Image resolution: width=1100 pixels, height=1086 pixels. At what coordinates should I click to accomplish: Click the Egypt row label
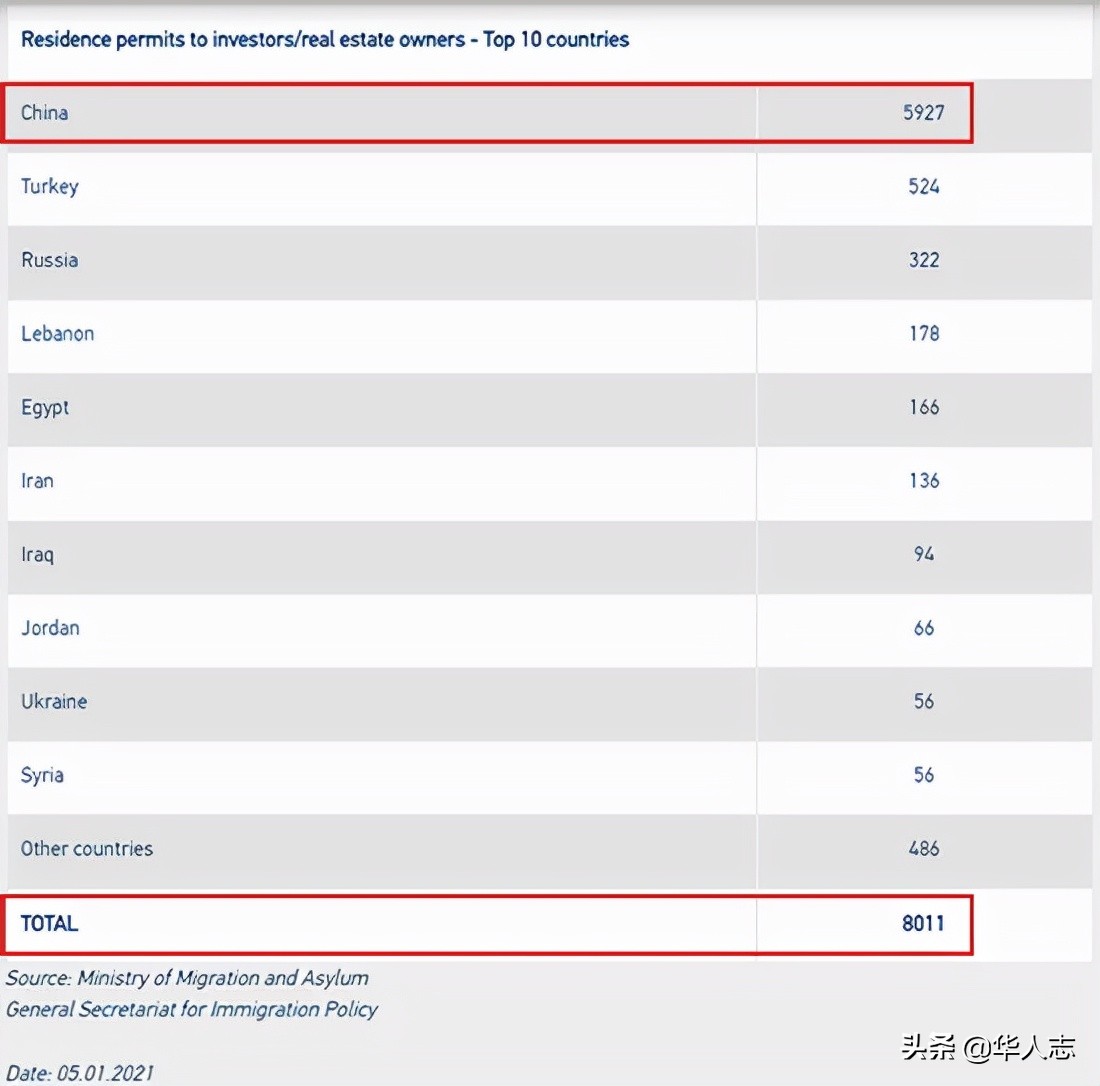[x=45, y=408]
